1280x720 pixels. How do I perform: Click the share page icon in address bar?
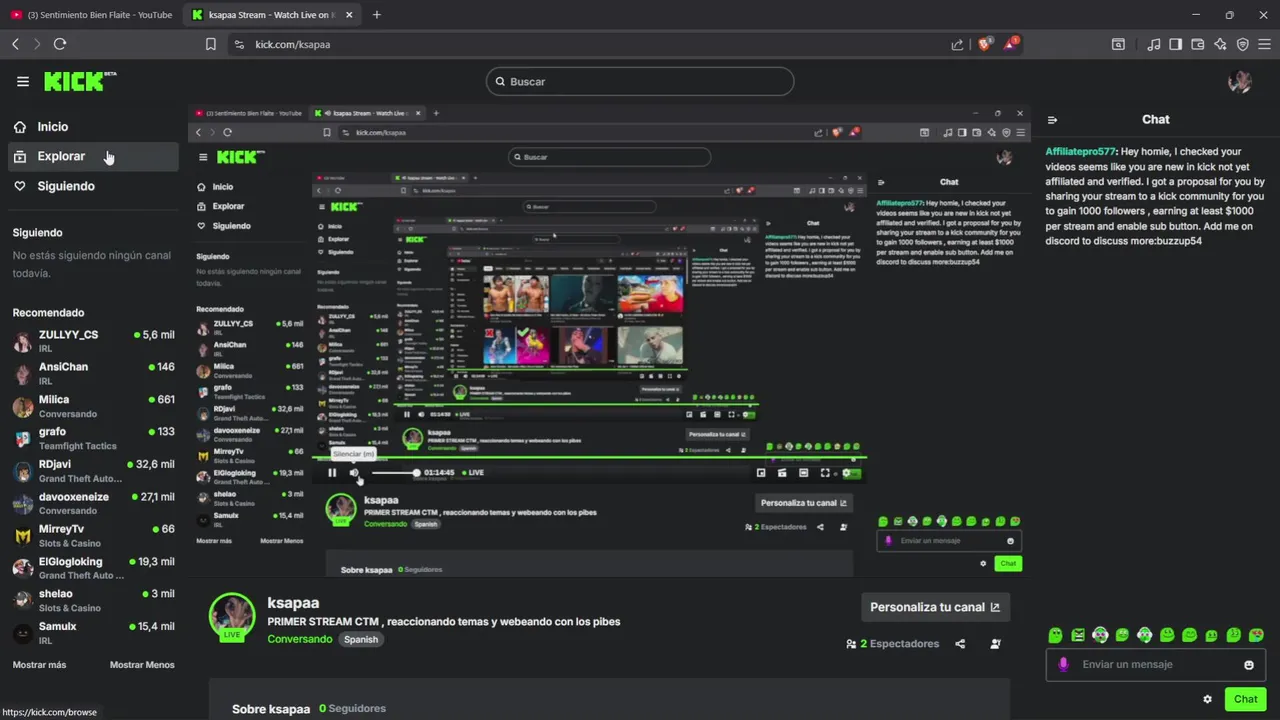pyautogui.click(x=957, y=44)
